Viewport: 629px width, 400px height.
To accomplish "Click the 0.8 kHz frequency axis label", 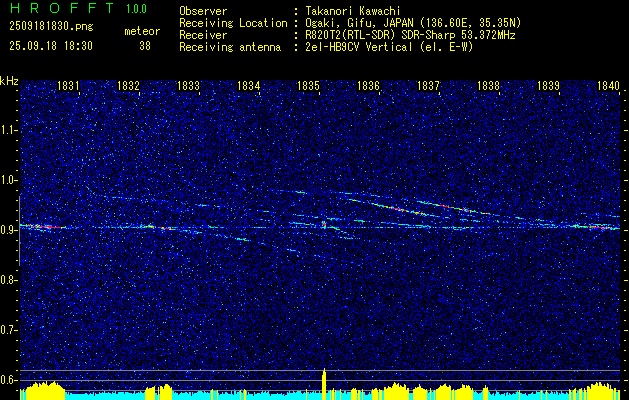I will pos(8,280).
